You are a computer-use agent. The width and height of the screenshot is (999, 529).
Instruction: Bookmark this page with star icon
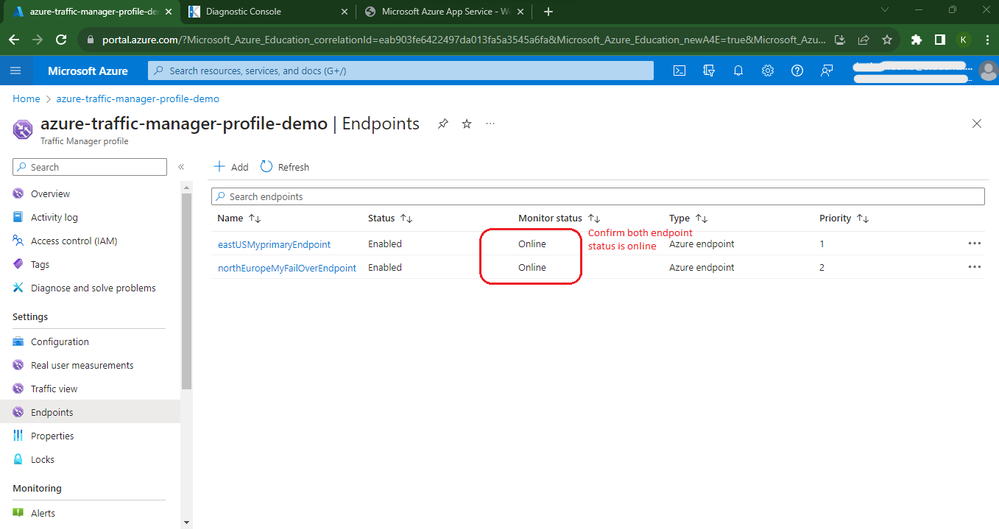point(887,40)
